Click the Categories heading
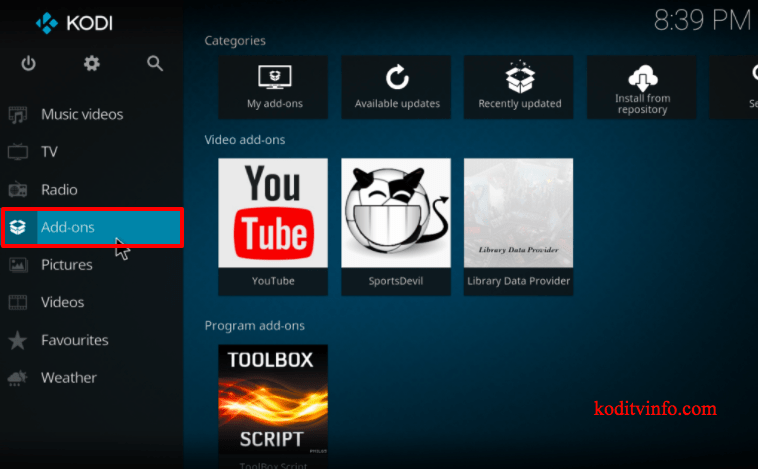The width and height of the screenshot is (758, 469). click(x=235, y=41)
